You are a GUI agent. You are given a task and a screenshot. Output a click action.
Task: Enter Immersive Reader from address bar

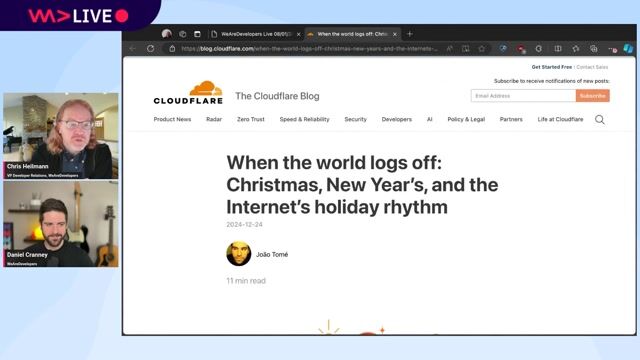coord(465,49)
